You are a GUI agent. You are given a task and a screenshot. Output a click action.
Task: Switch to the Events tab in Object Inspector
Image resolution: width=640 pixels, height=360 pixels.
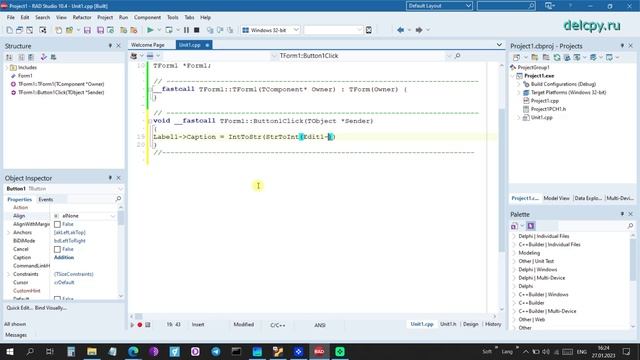pos(46,200)
